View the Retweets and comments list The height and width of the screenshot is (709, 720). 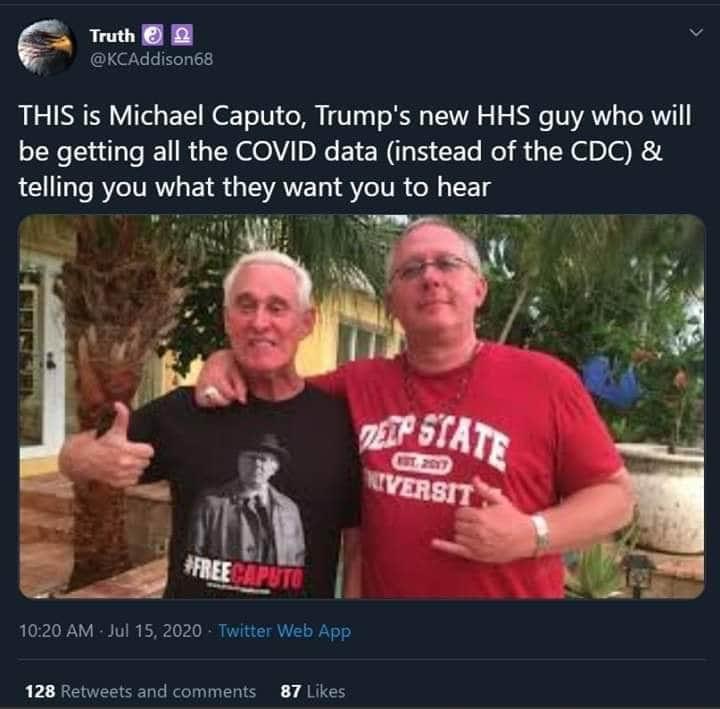[x=158, y=691]
